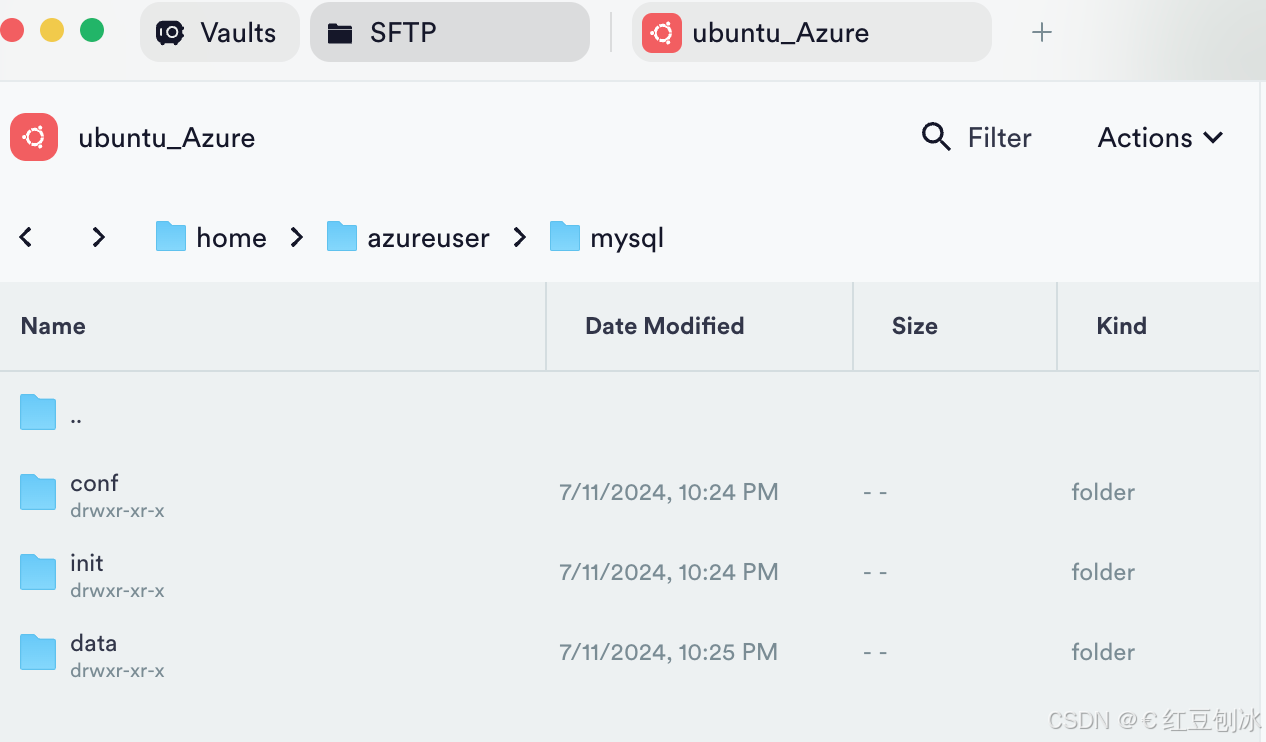Sort by Date Modified column
This screenshot has width=1266, height=742.
pyautogui.click(x=664, y=326)
